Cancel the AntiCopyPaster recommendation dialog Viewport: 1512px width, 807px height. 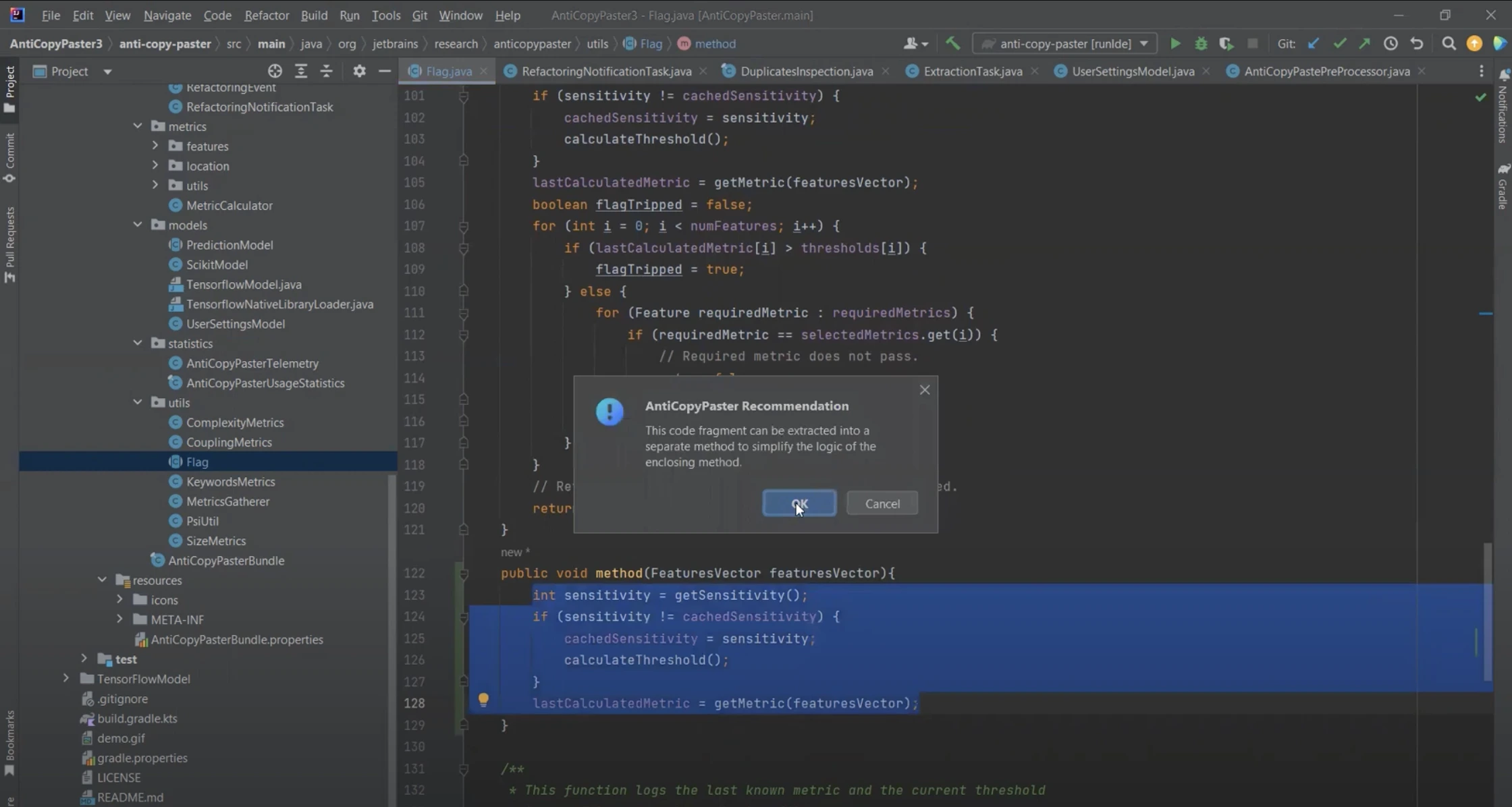882,503
